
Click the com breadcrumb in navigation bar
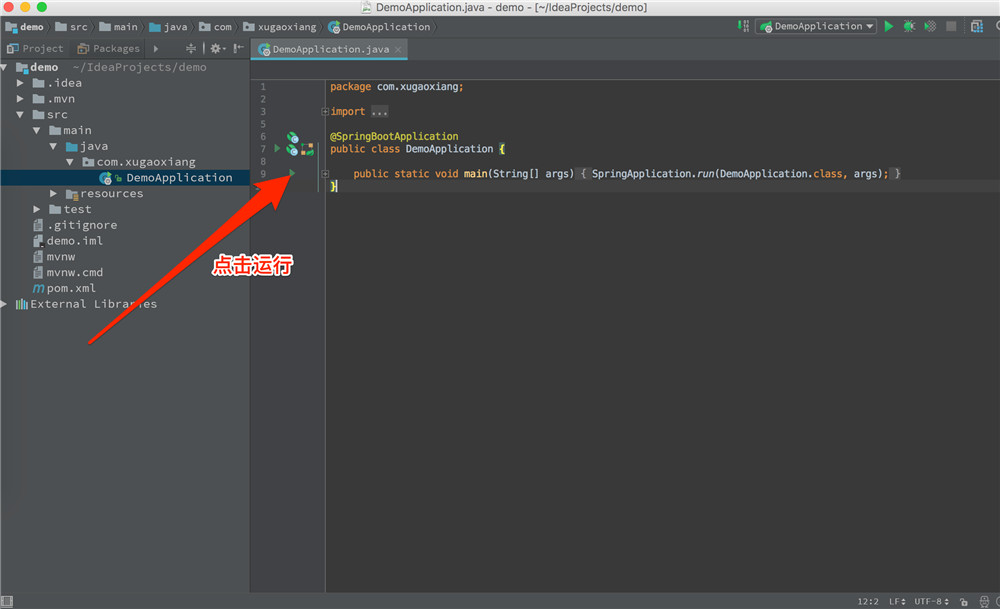[x=216, y=27]
